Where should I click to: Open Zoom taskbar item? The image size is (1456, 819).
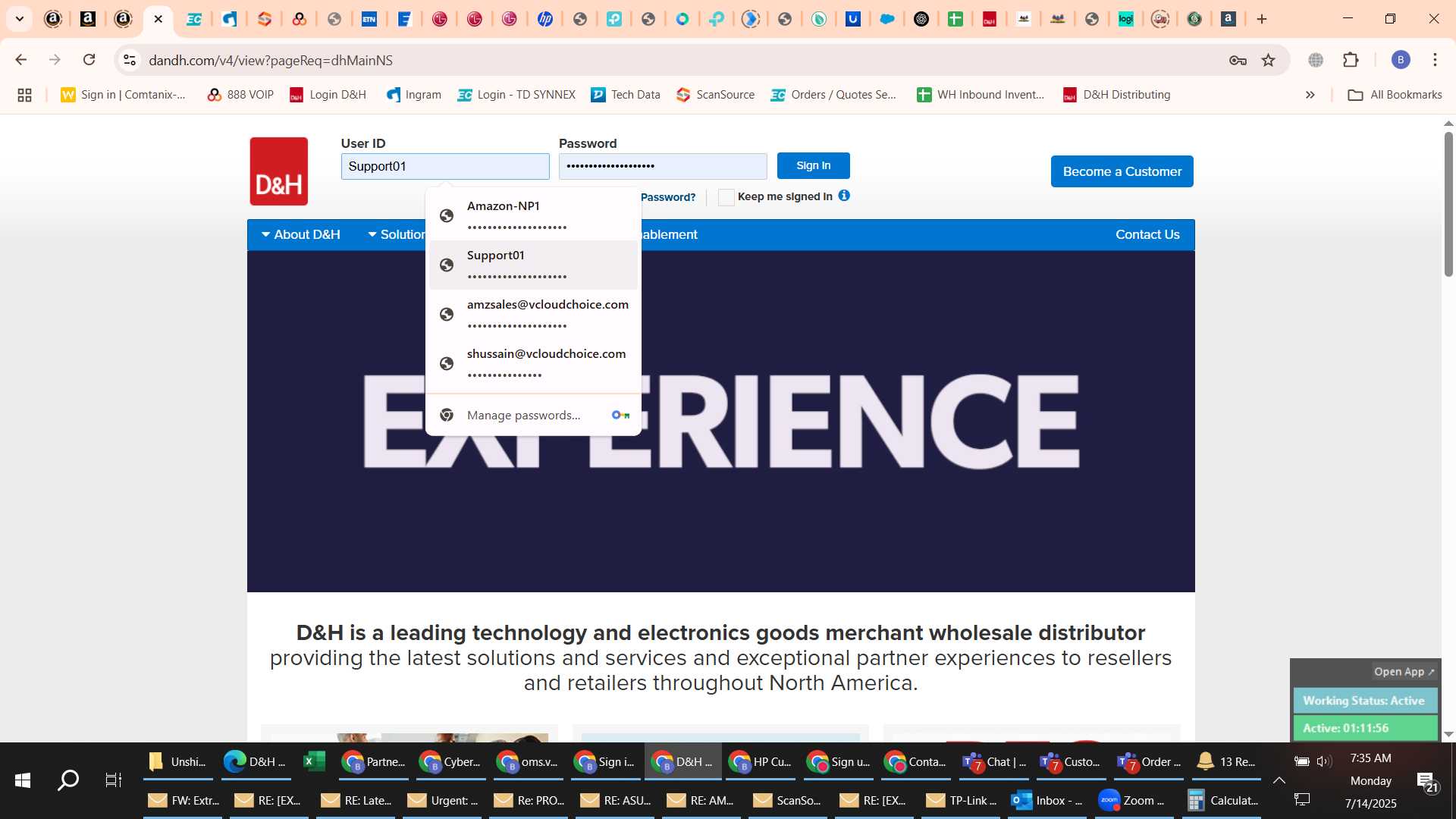tap(1132, 800)
